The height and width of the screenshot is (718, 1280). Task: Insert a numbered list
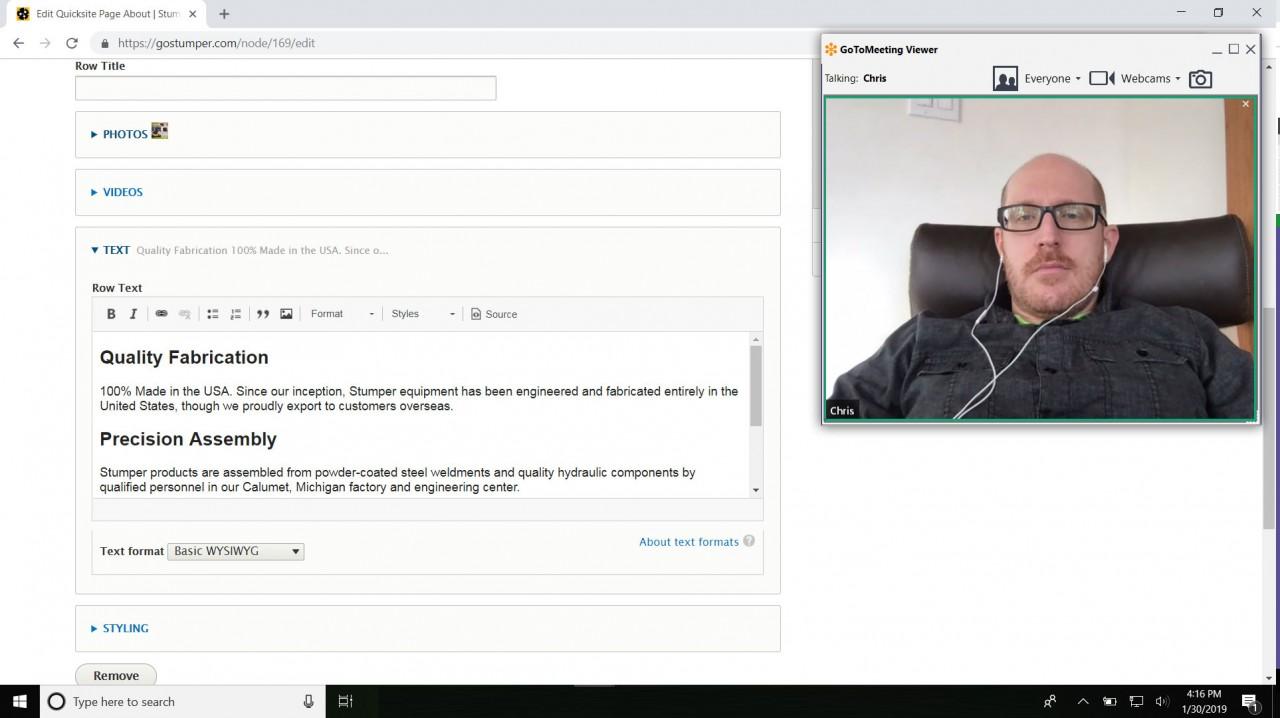click(x=235, y=314)
